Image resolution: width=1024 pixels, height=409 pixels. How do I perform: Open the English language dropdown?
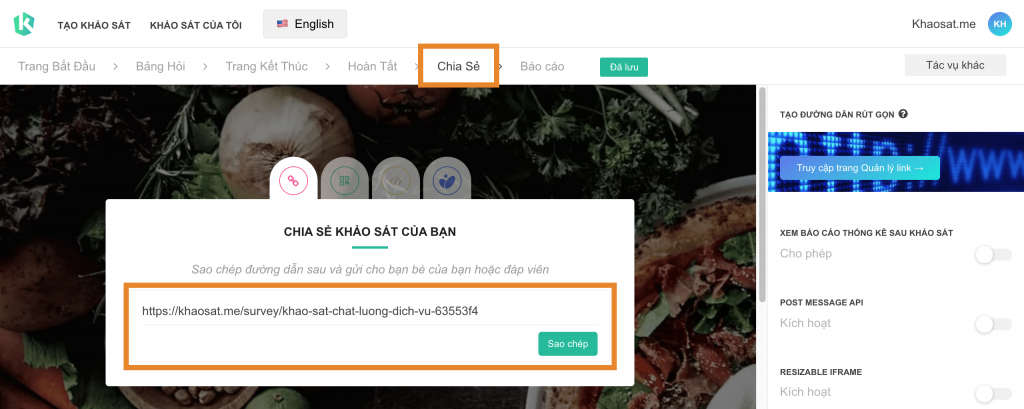click(305, 24)
